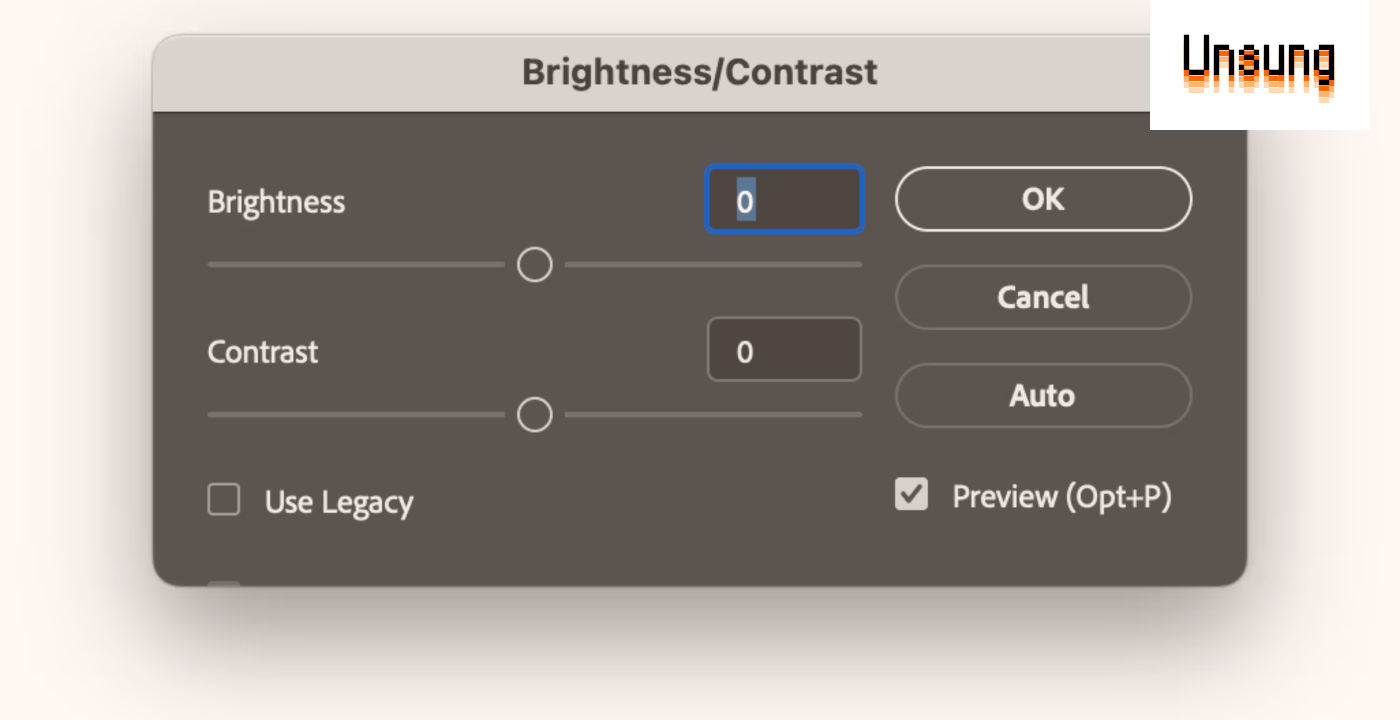1400x720 pixels.
Task: Dismiss the dialog with Cancel
Action: [x=1043, y=297]
